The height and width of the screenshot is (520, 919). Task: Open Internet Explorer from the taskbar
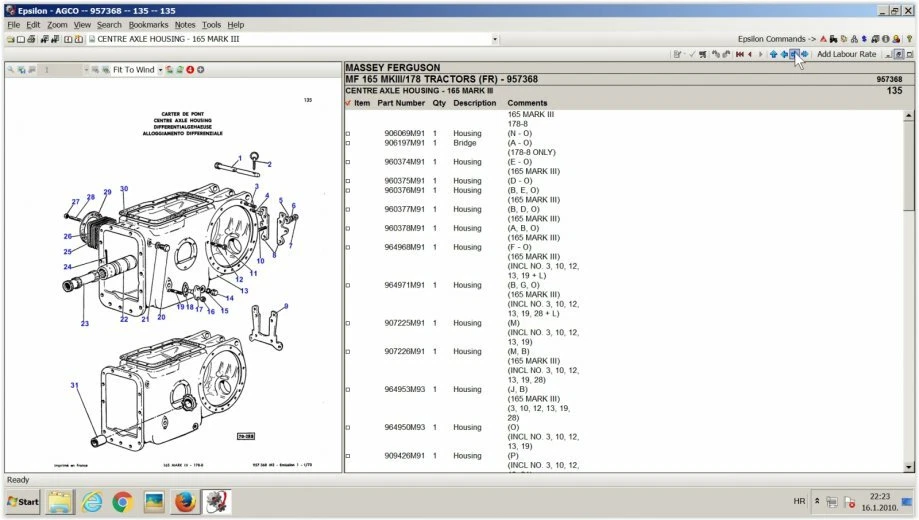click(x=92, y=502)
